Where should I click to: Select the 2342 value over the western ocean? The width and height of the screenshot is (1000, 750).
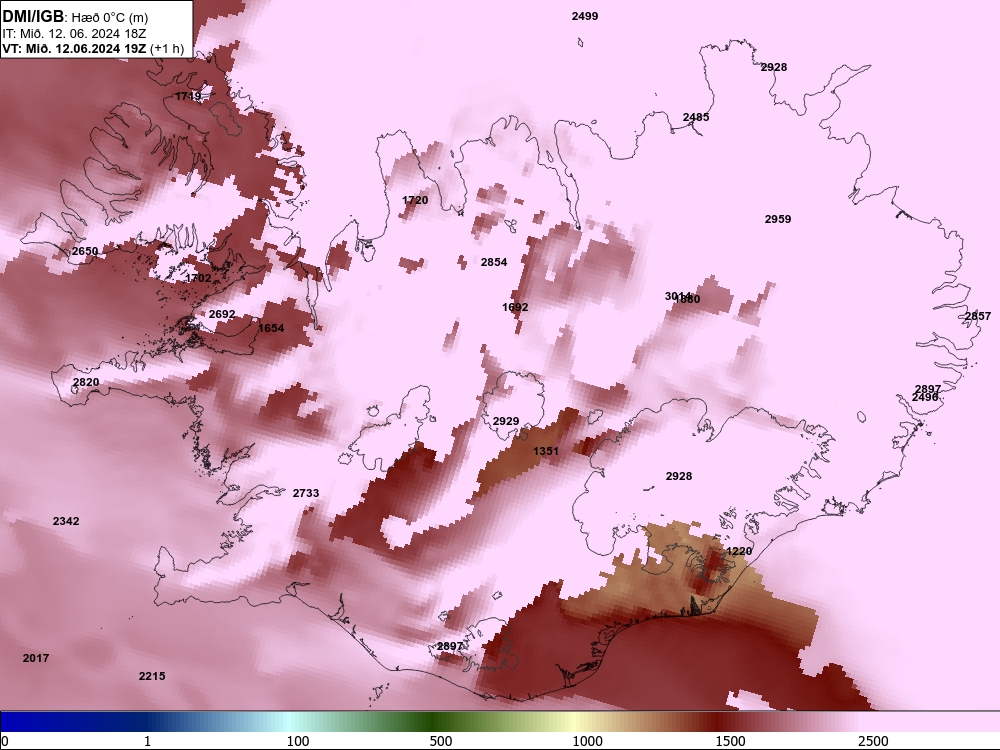(66, 522)
